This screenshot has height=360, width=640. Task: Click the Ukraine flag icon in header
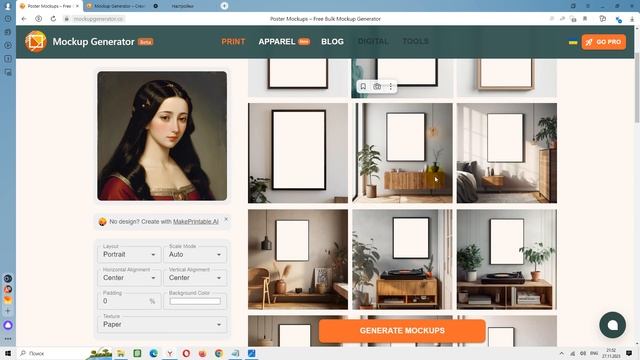pos(573,42)
